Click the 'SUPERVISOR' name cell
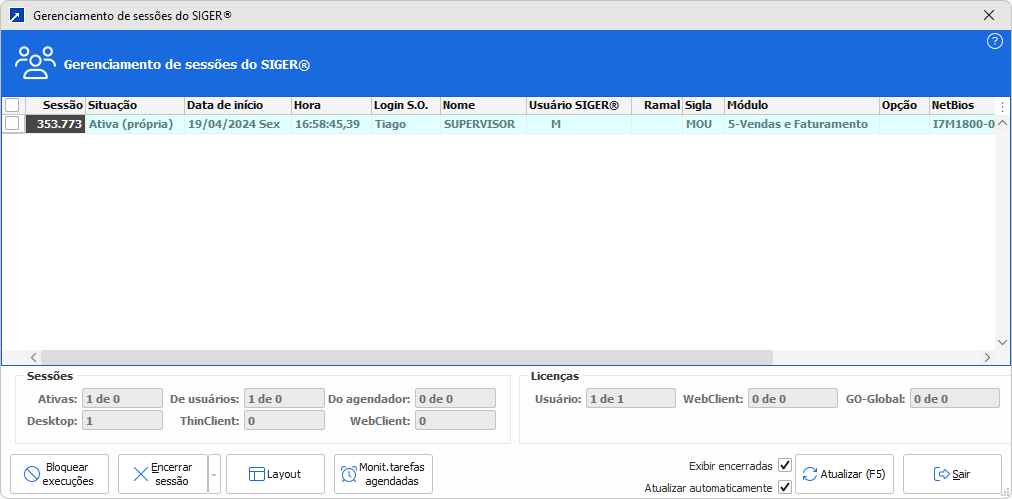 point(483,124)
